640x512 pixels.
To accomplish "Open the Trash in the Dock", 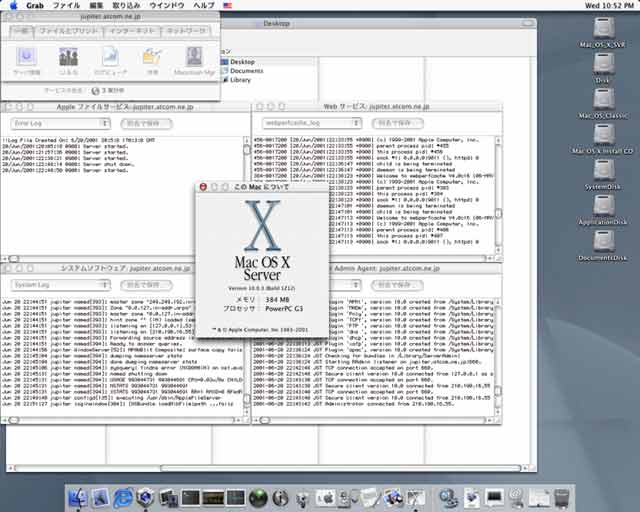I will click(x=562, y=498).
